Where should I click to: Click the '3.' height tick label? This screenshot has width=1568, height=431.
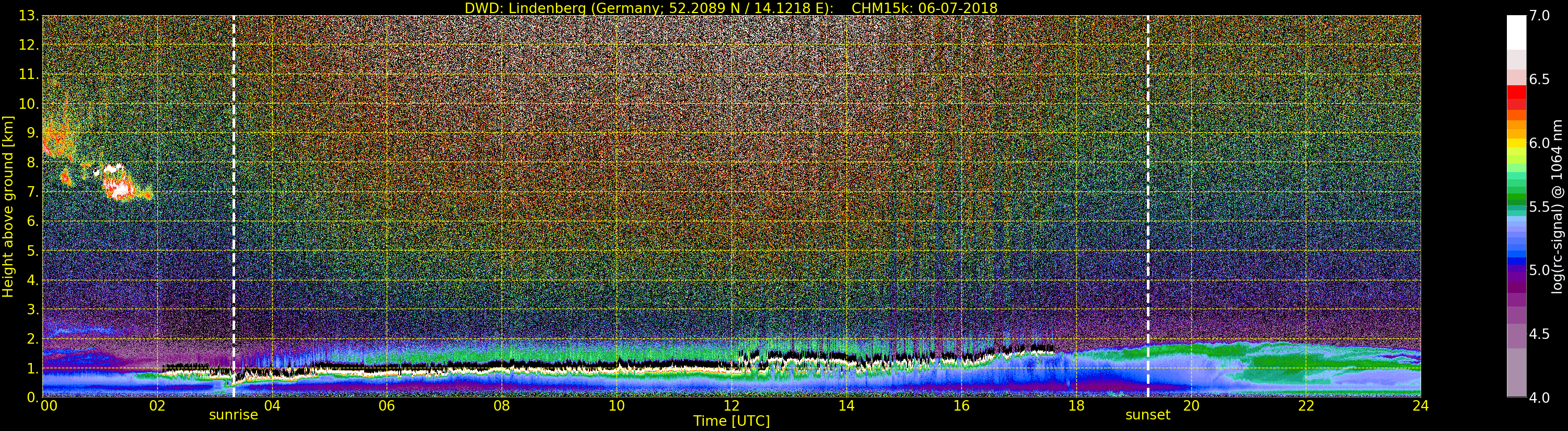click(32, 309)
